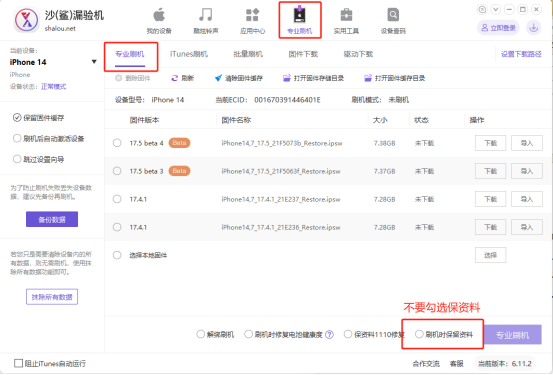Enable 刷机时修复电池健康度 option
553x375 pixels.
click(249, 334)
